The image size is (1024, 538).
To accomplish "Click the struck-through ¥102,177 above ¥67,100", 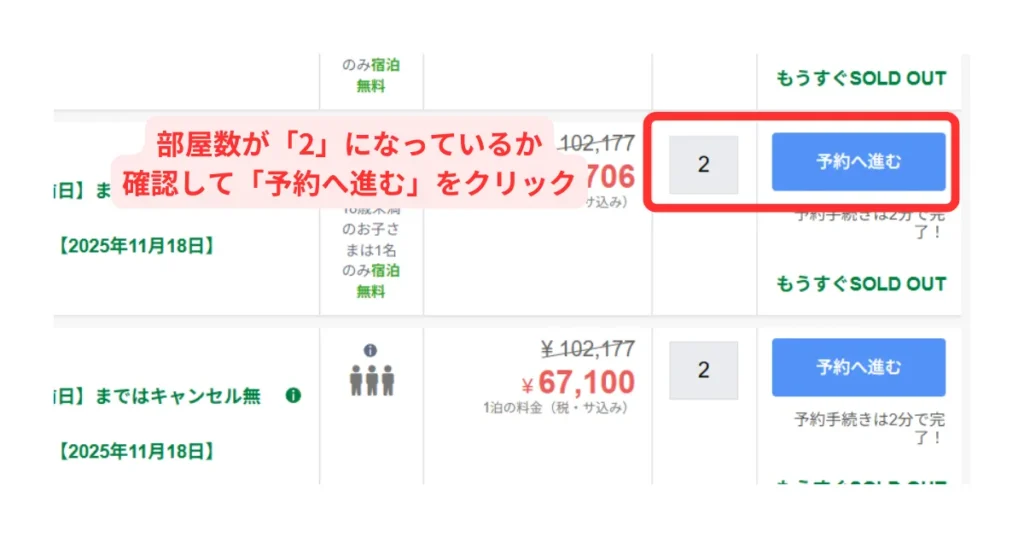I will [587, 349].
